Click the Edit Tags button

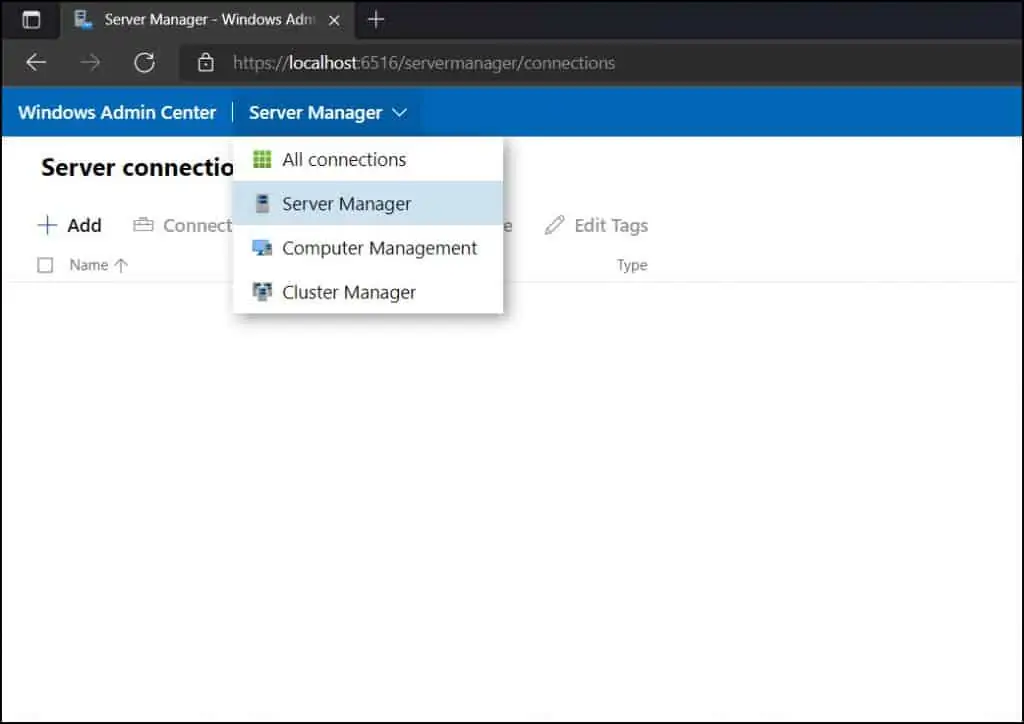[x=596, y=225]
